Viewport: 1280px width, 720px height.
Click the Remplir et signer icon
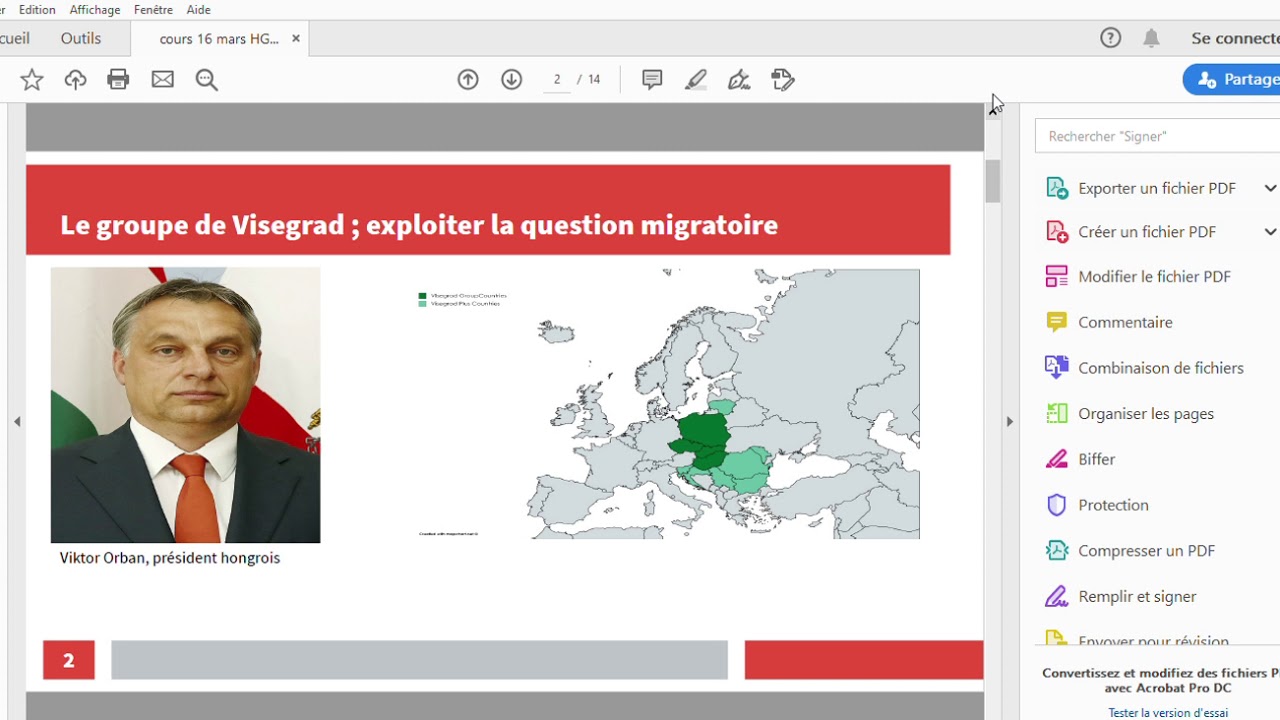(x=1057, y=596)
